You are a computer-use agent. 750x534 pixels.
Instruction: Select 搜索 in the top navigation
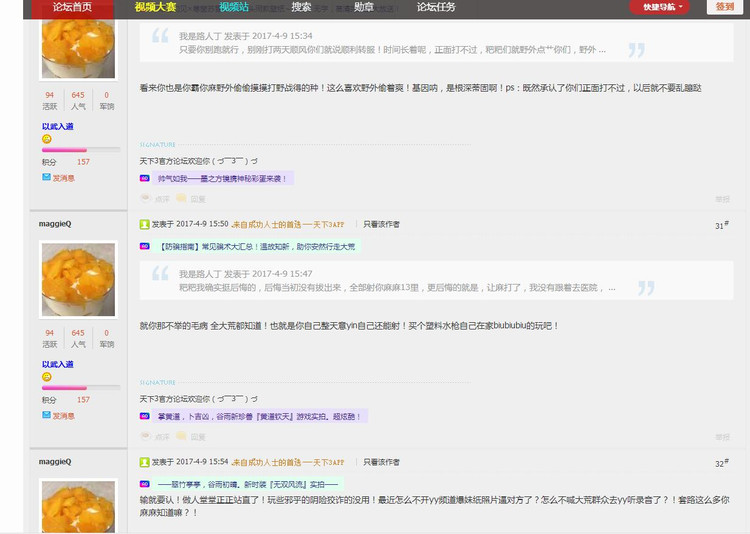(301, 7)
